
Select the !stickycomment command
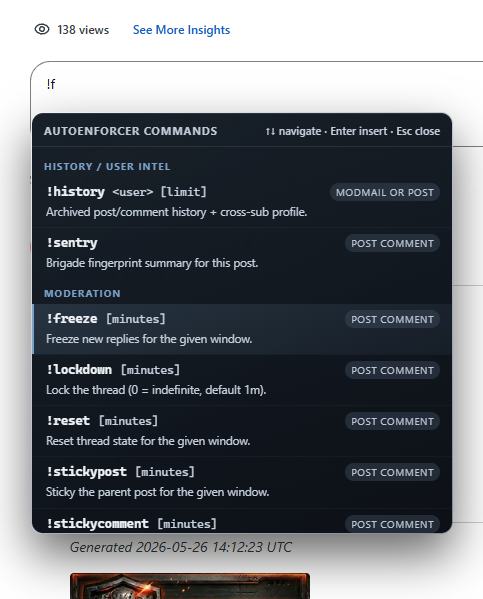click(x=242, y=521)
